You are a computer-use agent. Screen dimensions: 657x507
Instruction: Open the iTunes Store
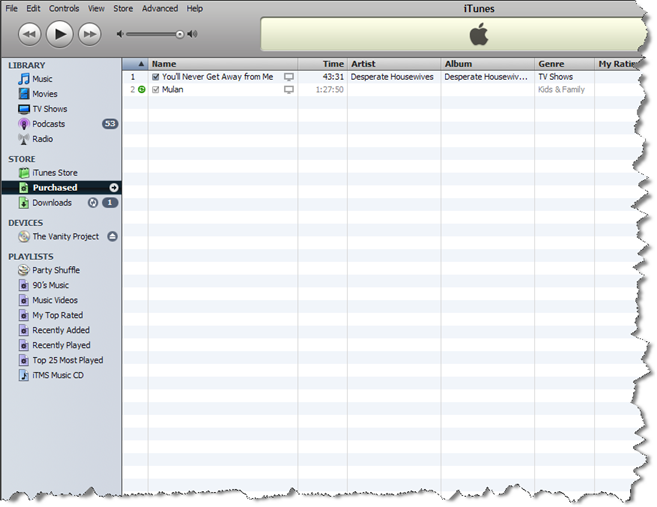[54, 173]
